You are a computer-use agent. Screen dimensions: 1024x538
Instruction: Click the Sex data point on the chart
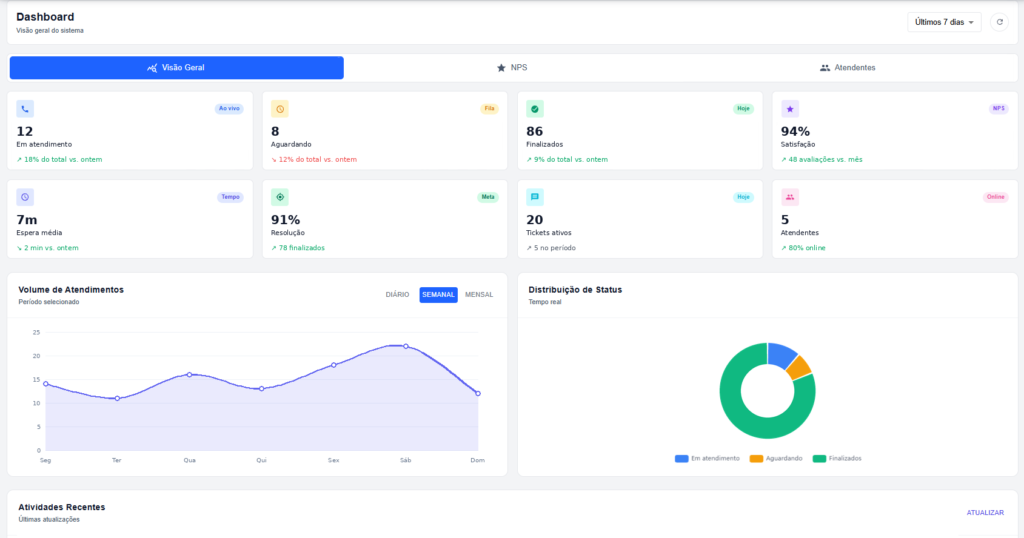334,365
